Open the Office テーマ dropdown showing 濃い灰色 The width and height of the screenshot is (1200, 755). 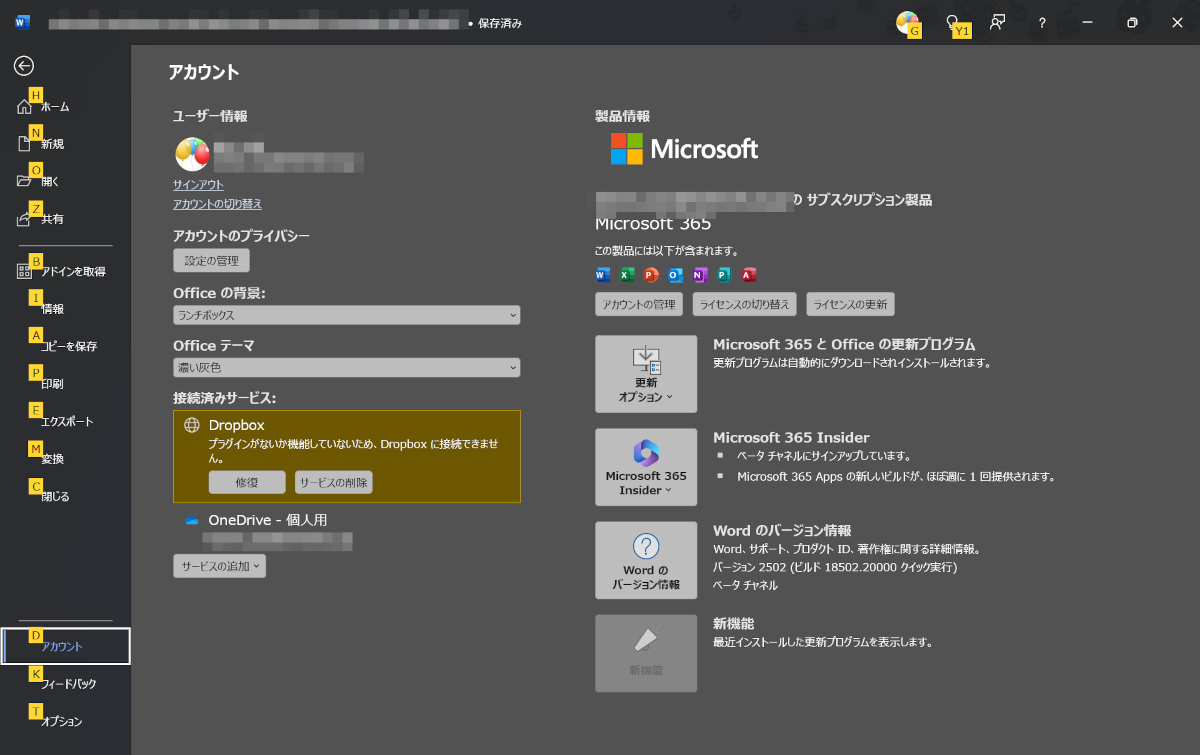pos(346,367)
